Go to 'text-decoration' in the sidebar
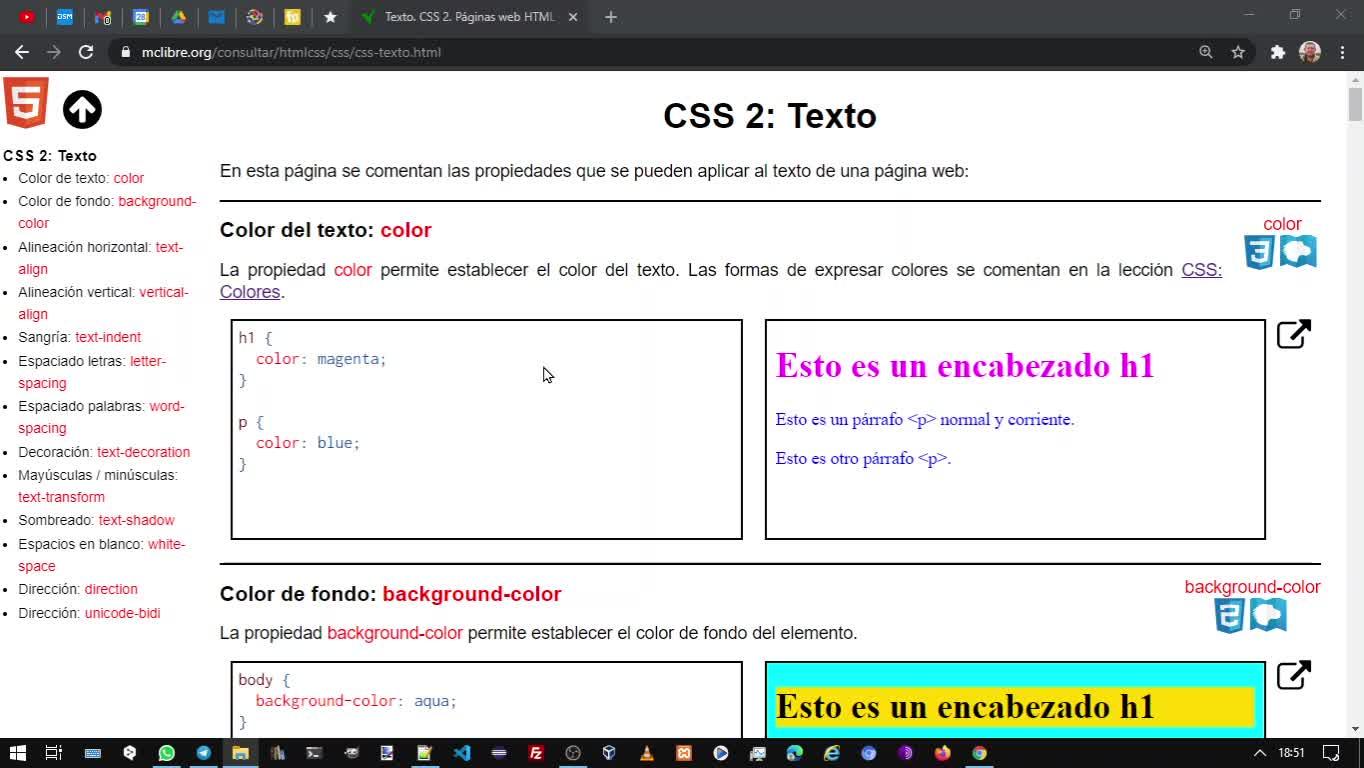This screenshot has width=1364, height=768. [143, 452]
